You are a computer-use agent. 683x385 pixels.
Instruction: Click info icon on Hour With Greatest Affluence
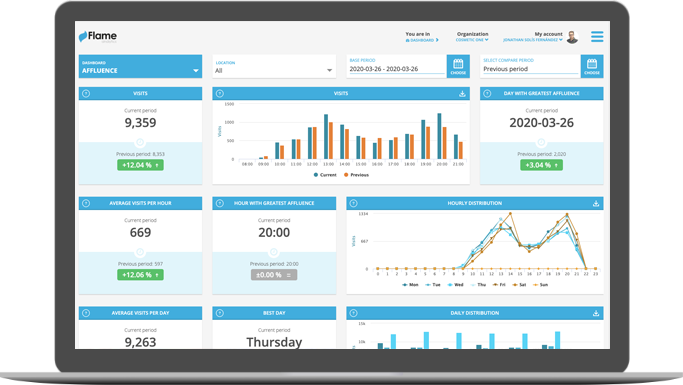[220, 203]
